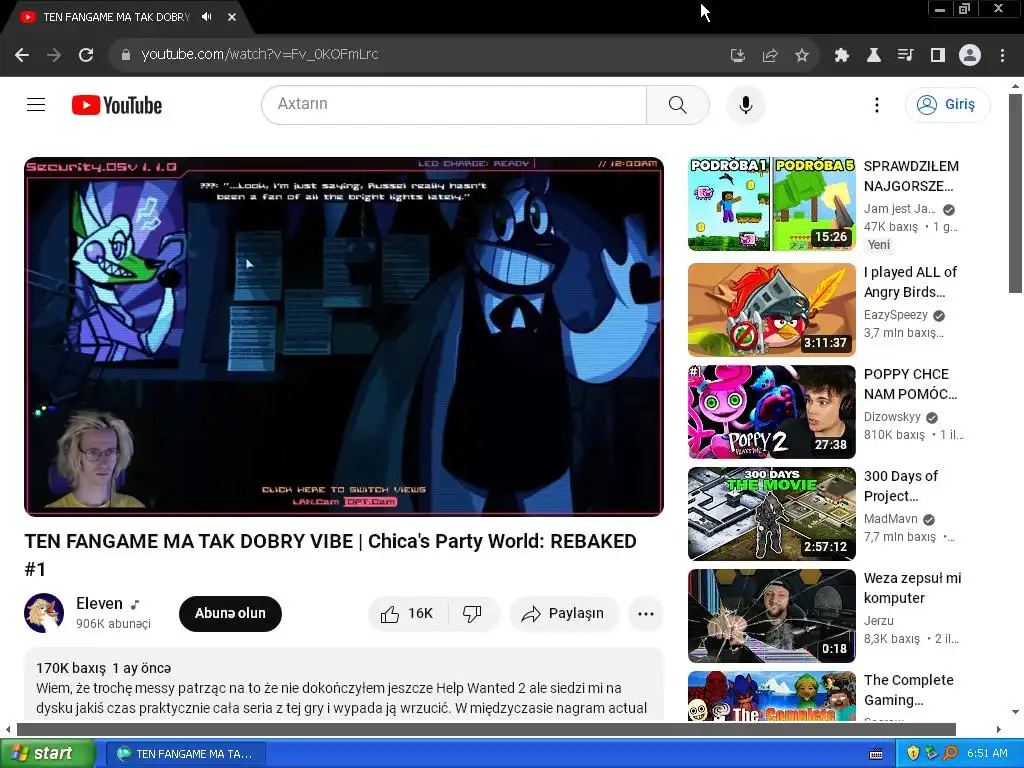Image resolution: width=1024 pixels, height=768 pixels.
Task: Select the TEN FANGAME MA TAK DOBRY tab
Action: click(116, 17)
